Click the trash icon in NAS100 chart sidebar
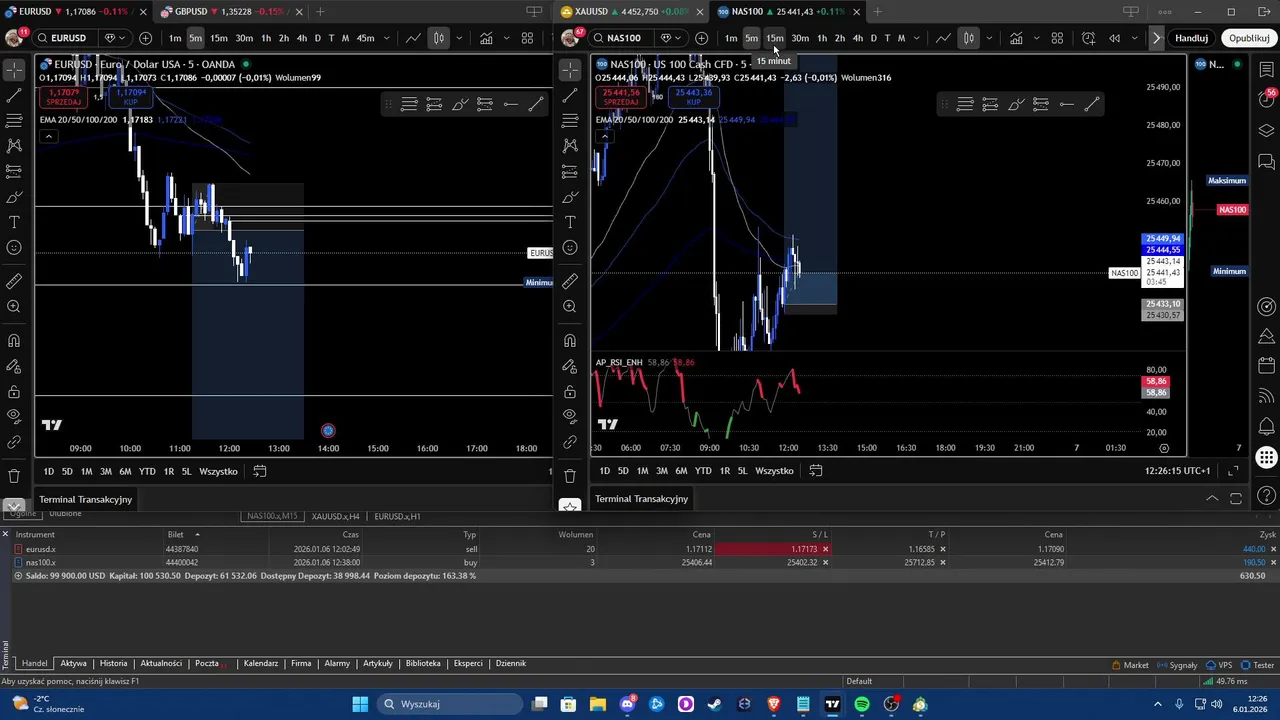1280x720 pixels. click(570, 476)
